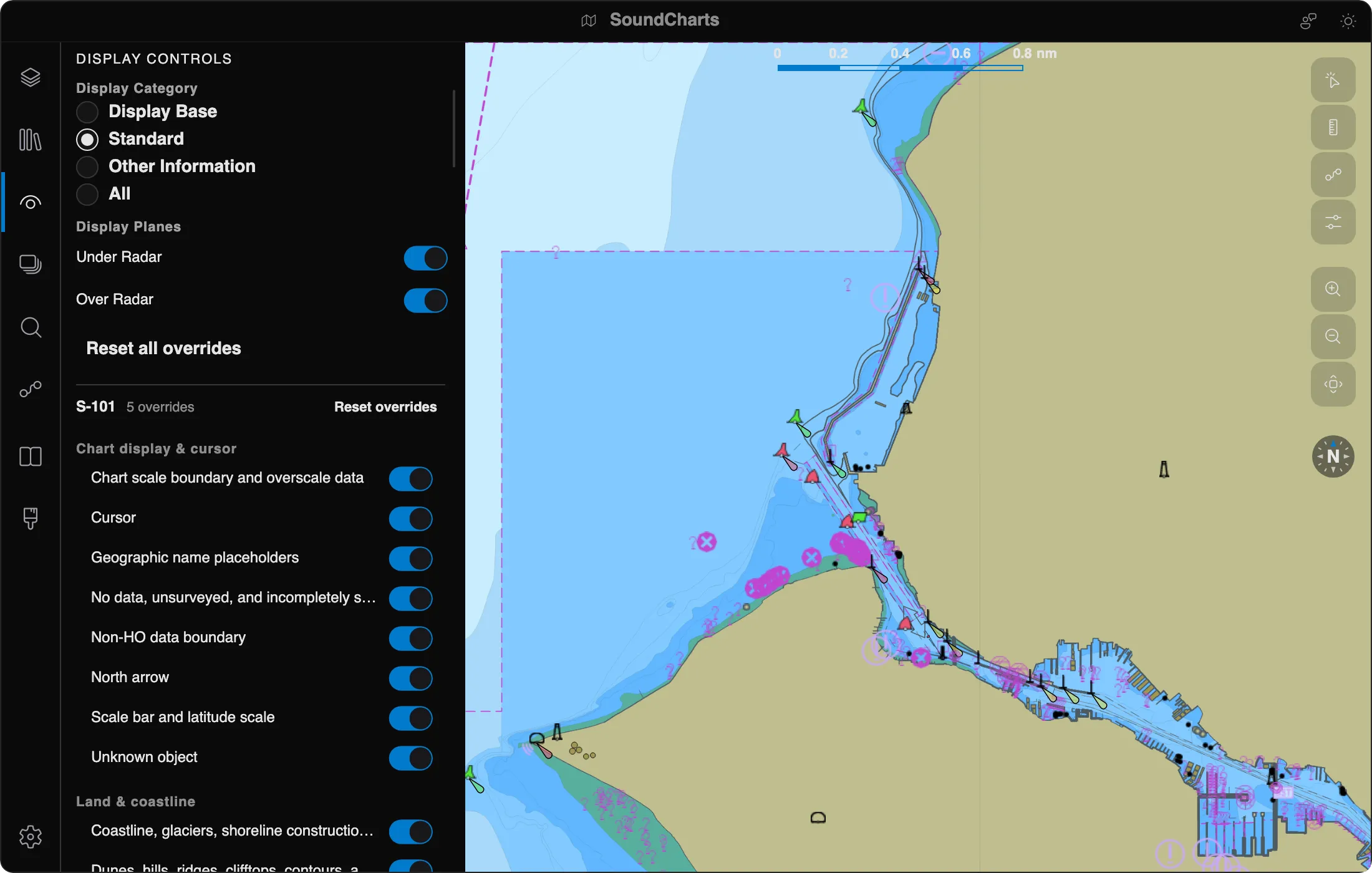Select the Standard display category

tap(87, 139)
